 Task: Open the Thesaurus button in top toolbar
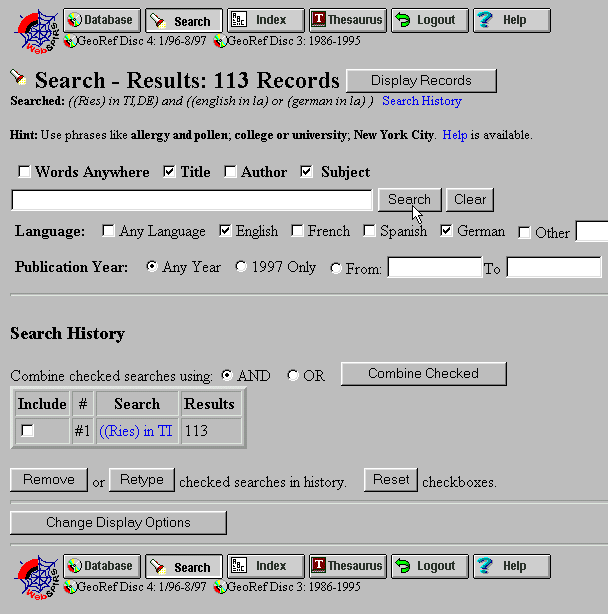[x=348, y=20]
